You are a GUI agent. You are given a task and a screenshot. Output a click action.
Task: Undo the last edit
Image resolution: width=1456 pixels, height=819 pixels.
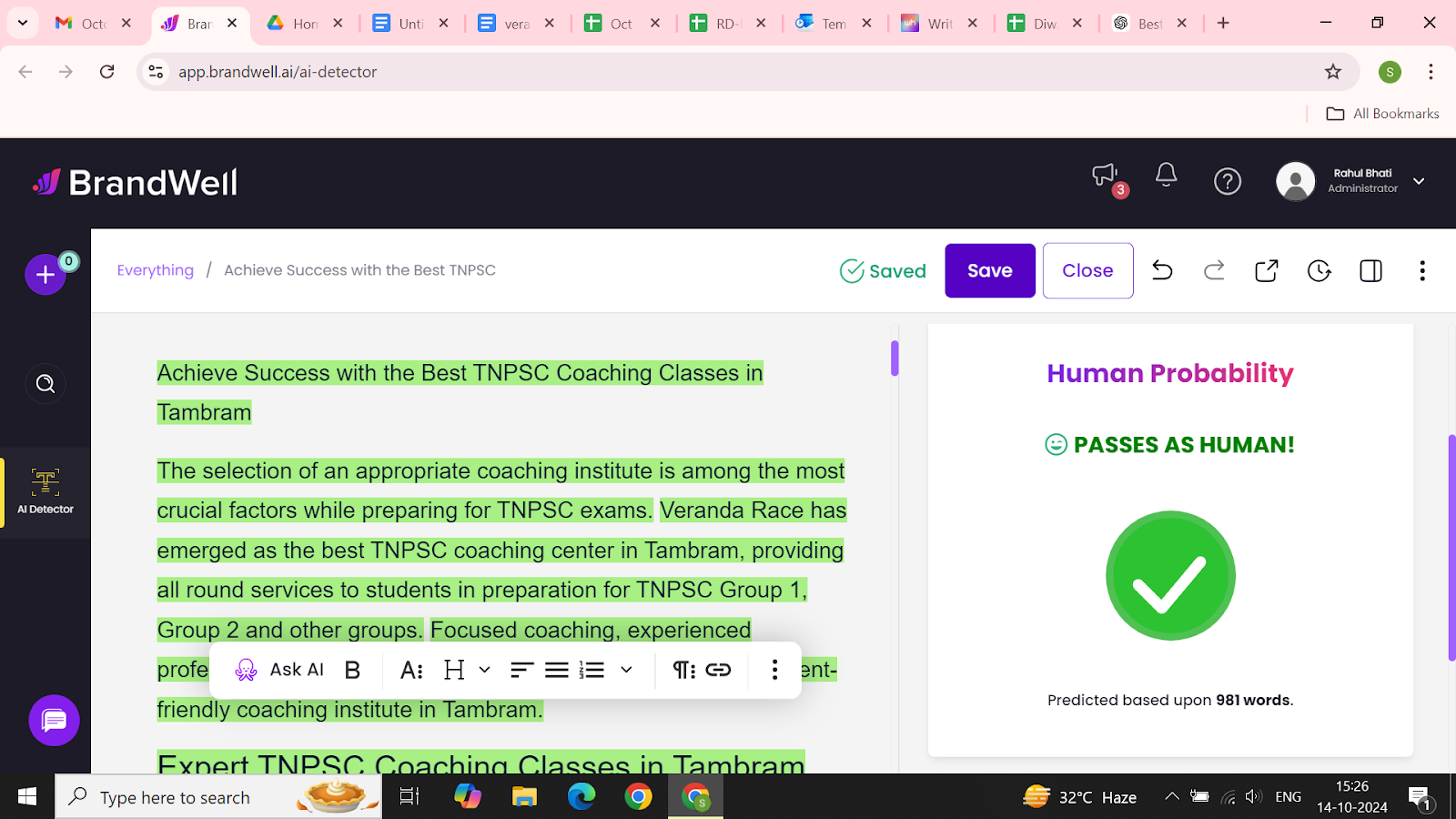(1162, 270)
